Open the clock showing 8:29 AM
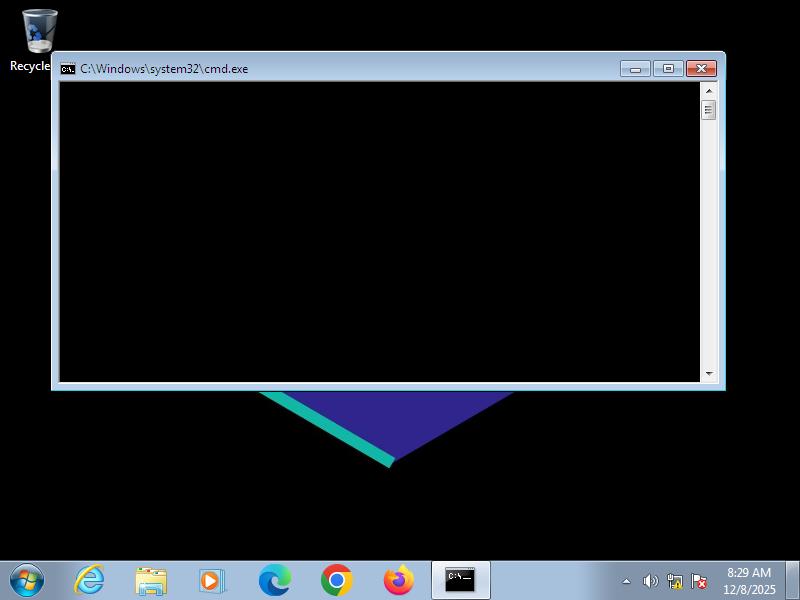 tap(749, 581)
